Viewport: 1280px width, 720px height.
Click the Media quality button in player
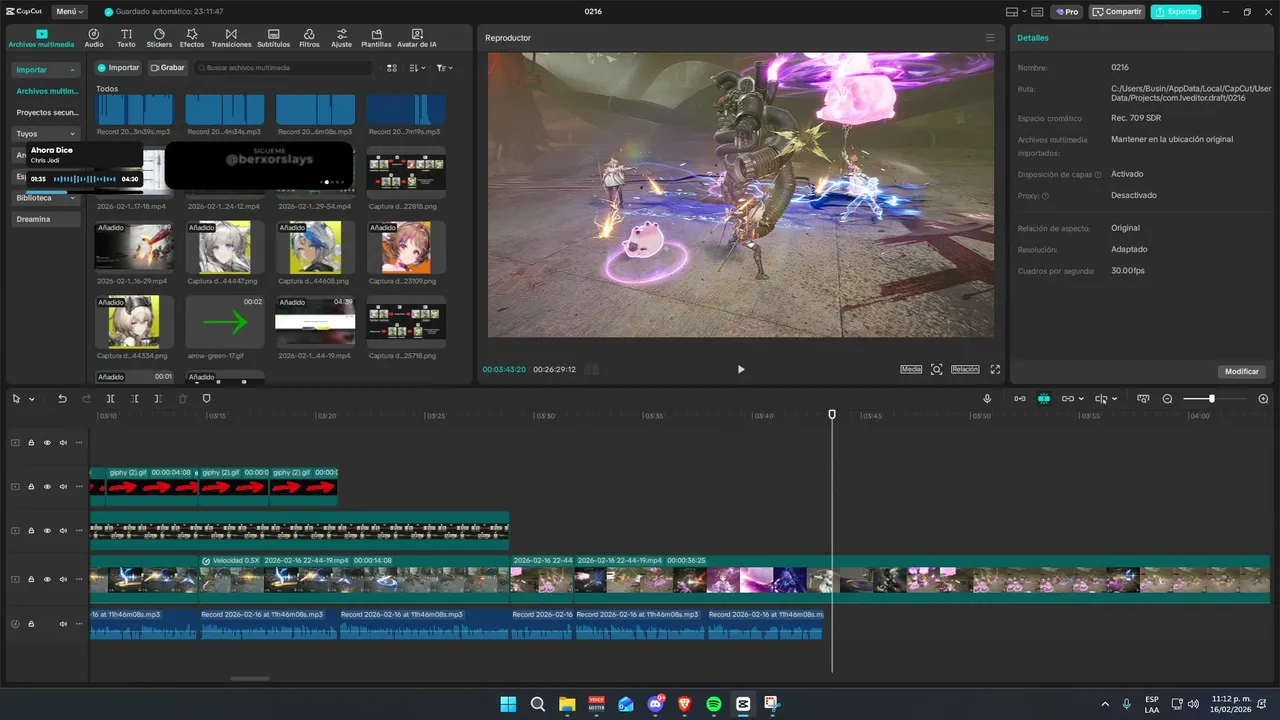(x=911, y=369)
